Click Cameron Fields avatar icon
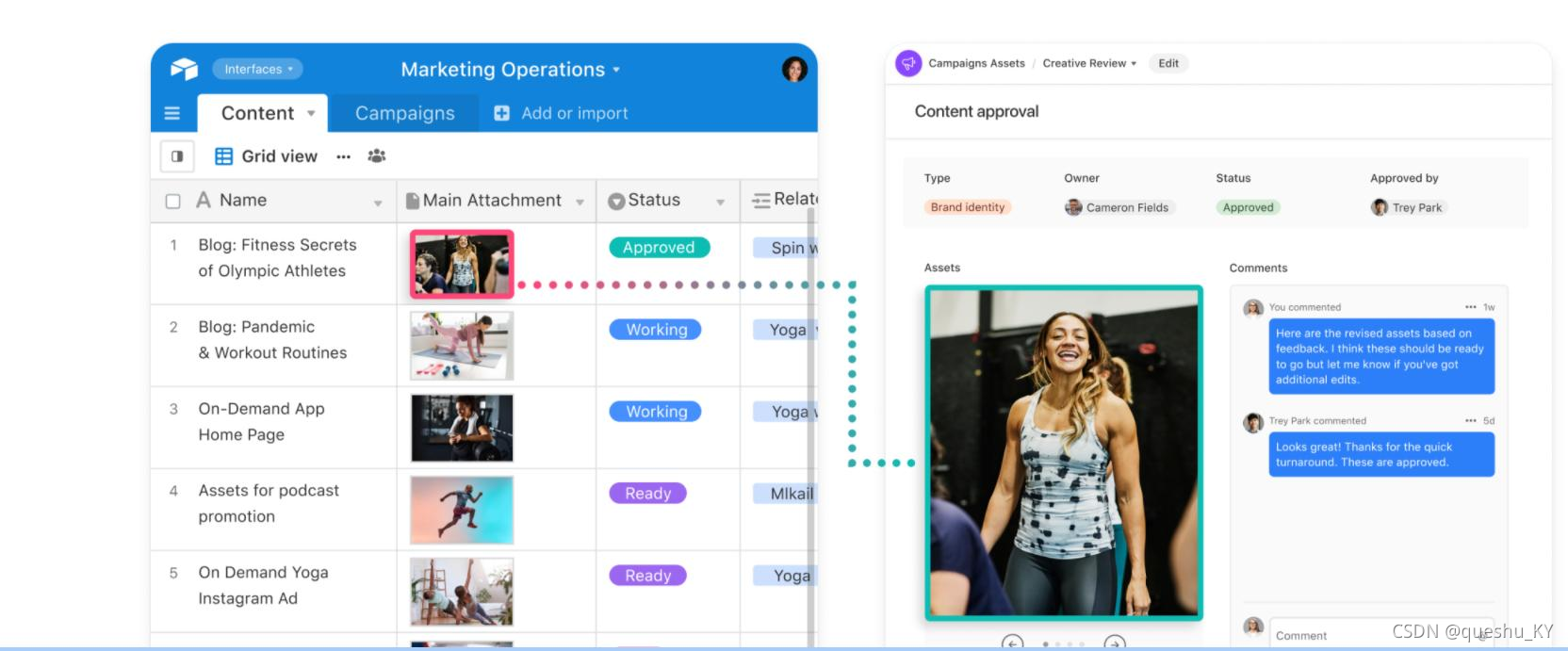 coord(1073,207)
